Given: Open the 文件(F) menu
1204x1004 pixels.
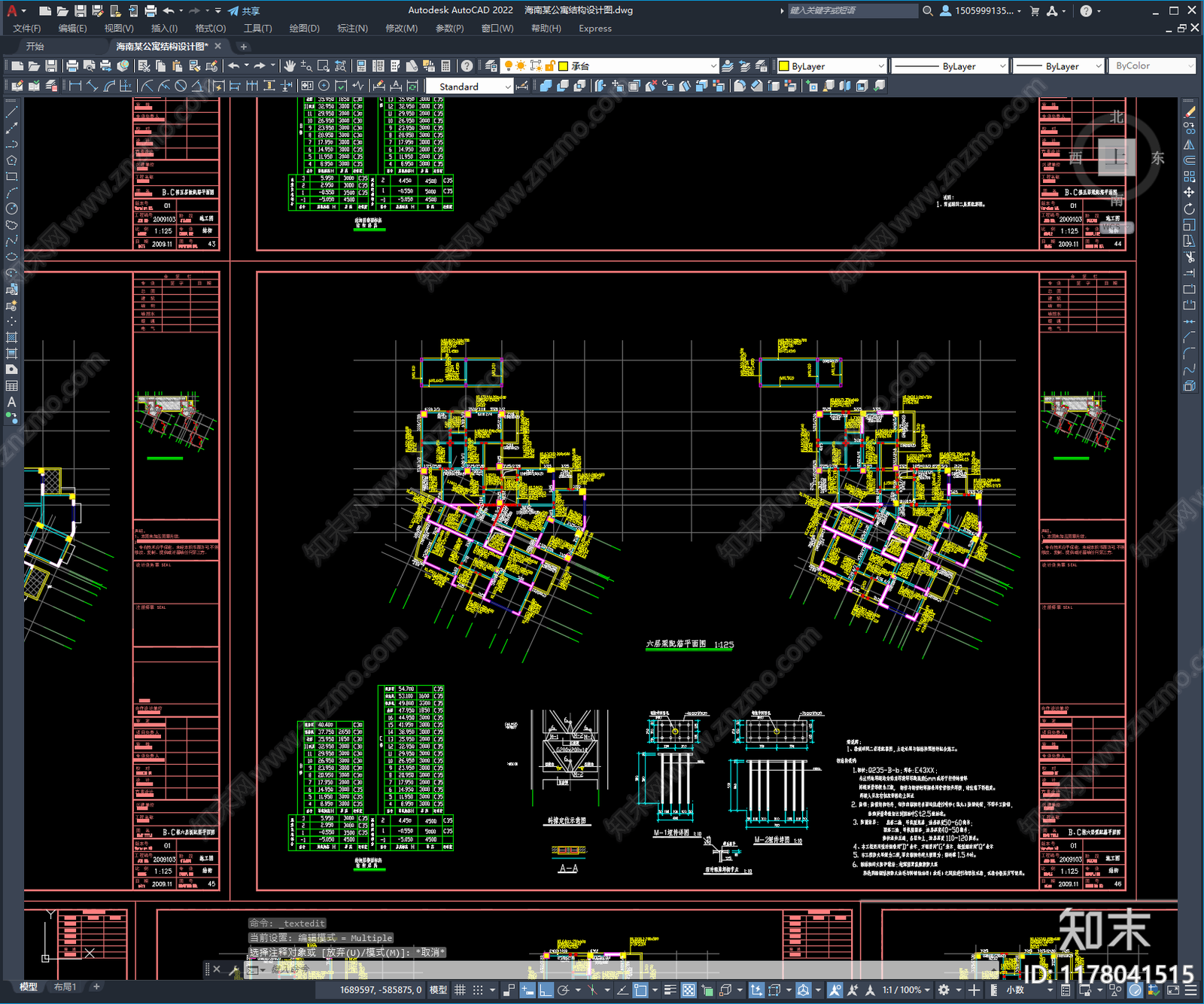Looking at the screenshot, I should pyautogui.click(x=27, y=28).
